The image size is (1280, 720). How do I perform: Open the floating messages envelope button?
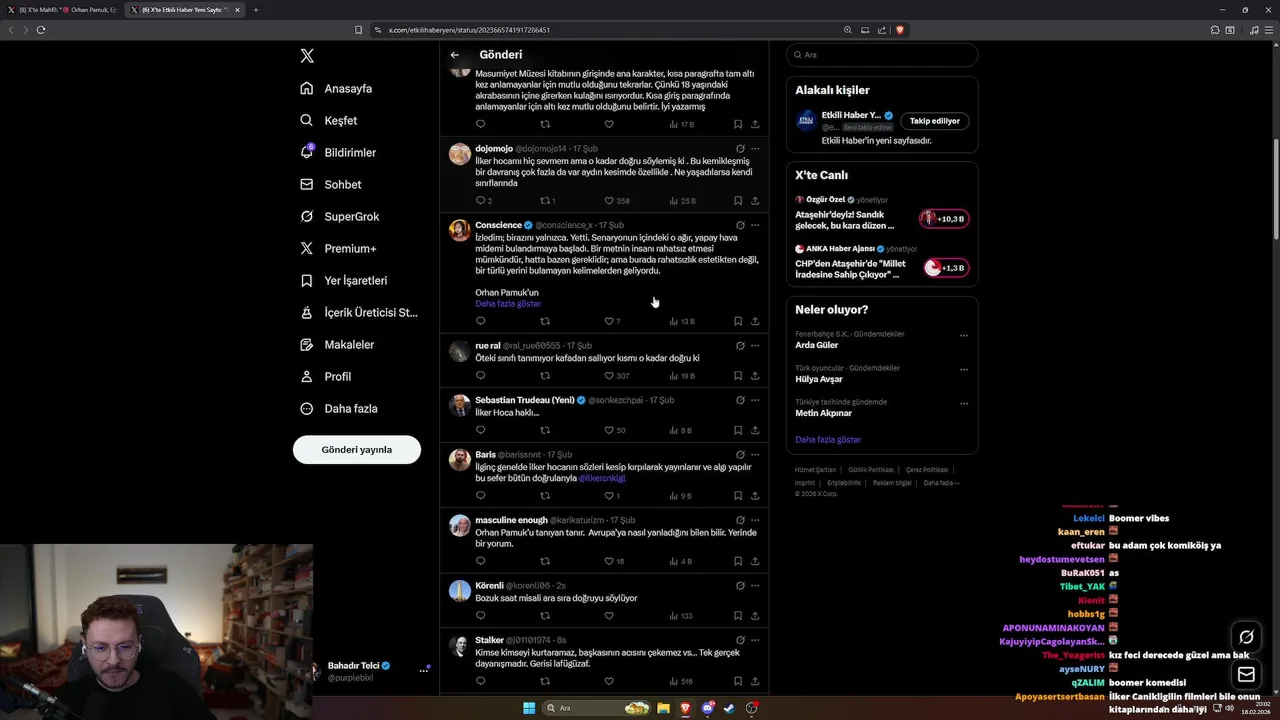[1246, 674]
